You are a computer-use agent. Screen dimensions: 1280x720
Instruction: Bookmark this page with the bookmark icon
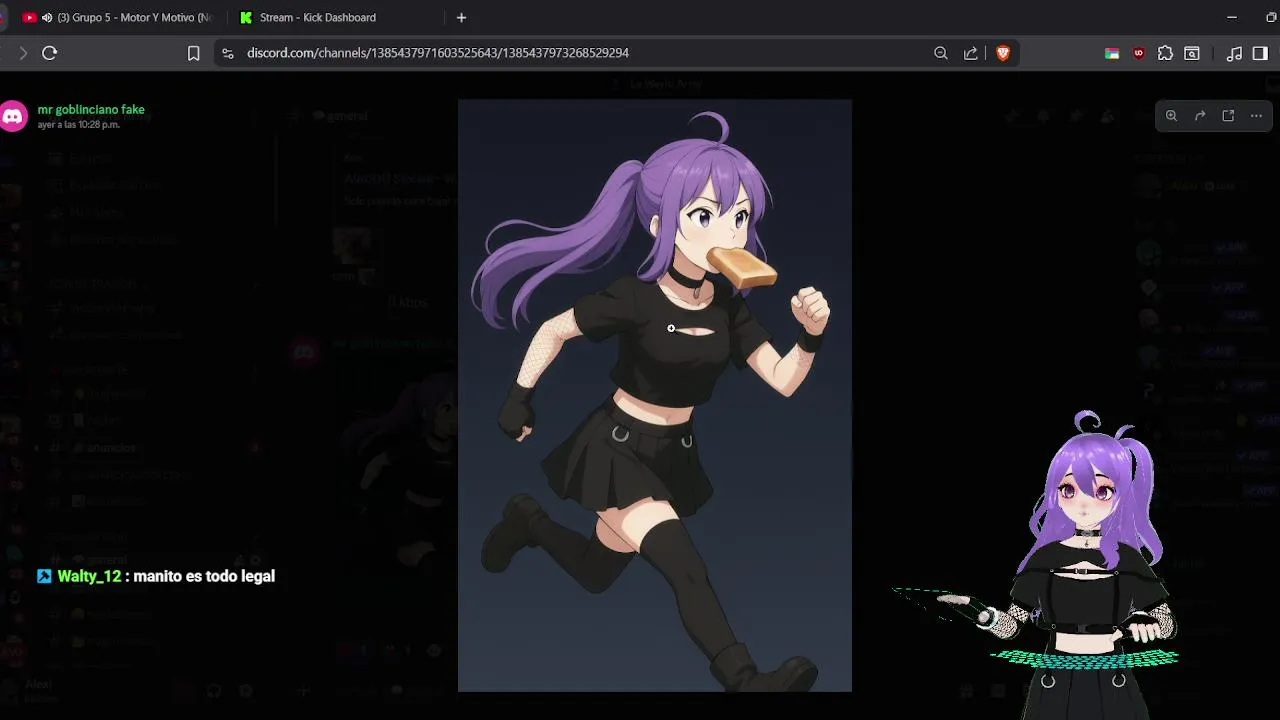pos(194,53)
